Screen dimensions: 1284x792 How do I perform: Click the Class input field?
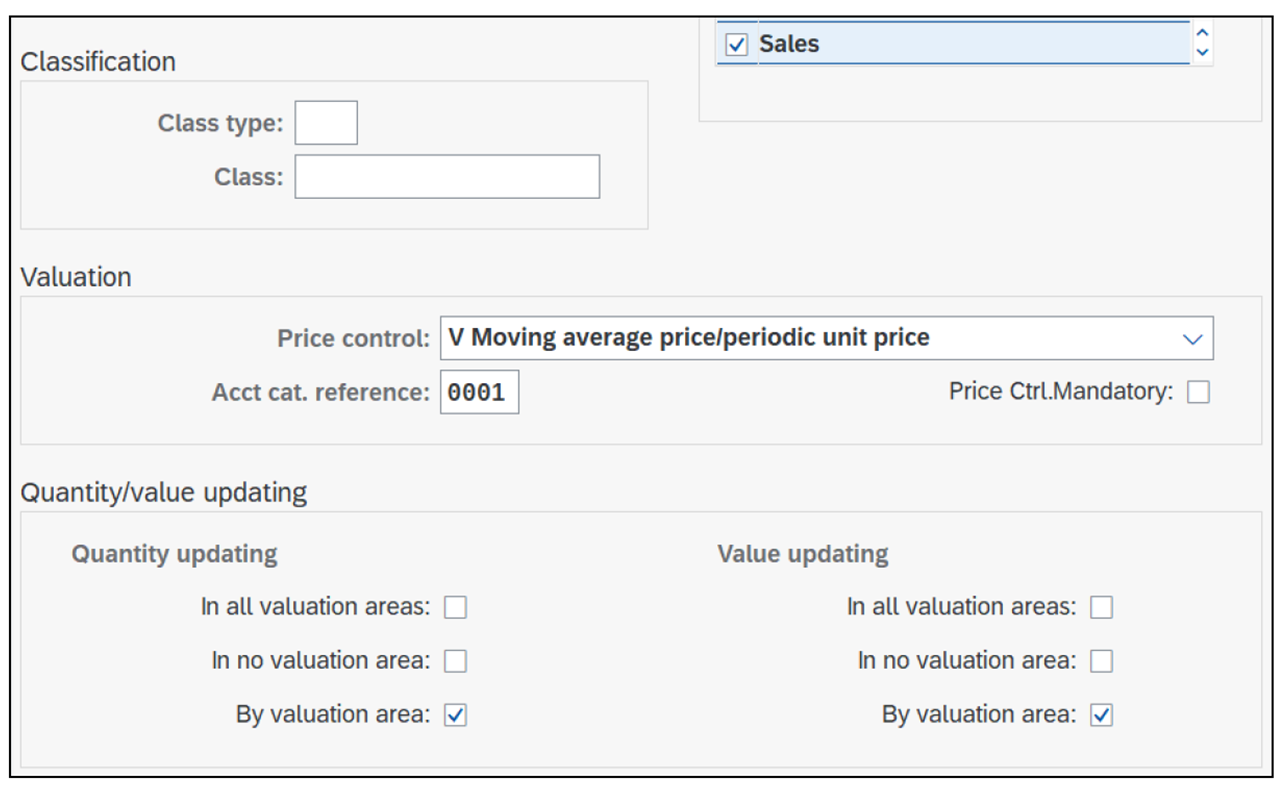pyautogui.click(x=446, y=176)
